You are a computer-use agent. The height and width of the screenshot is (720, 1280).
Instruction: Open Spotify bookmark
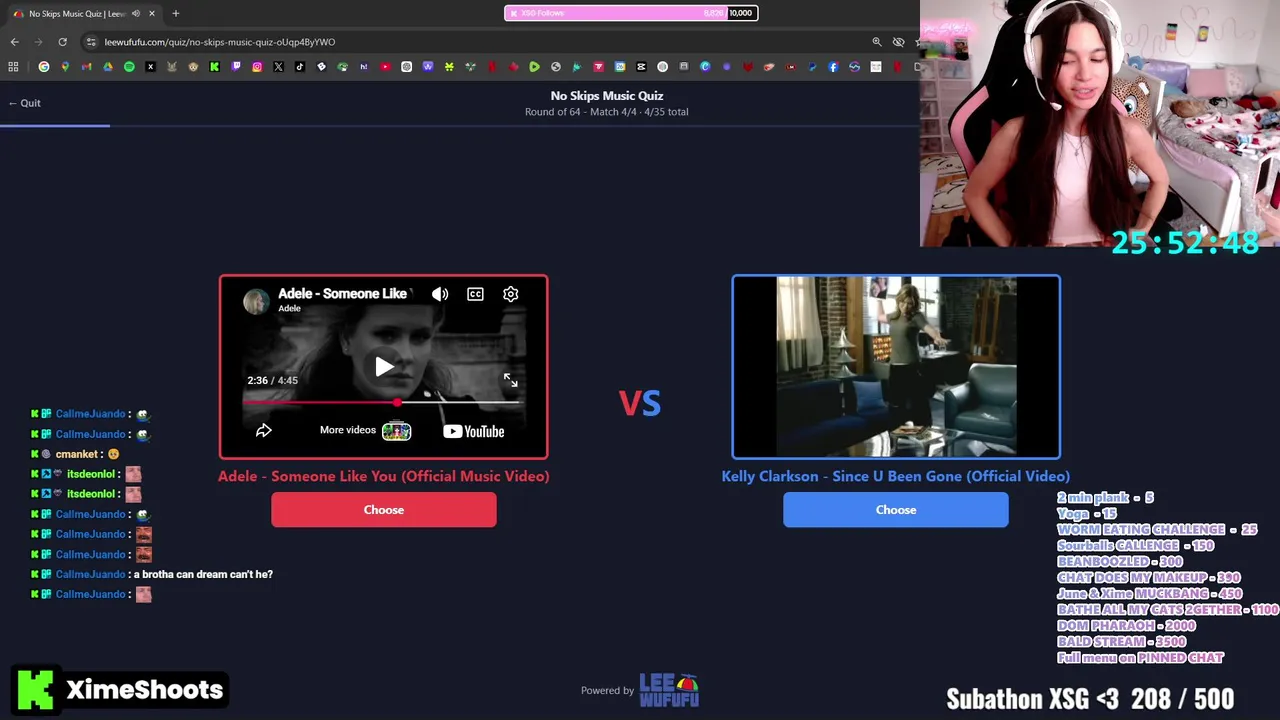point(129,67)
